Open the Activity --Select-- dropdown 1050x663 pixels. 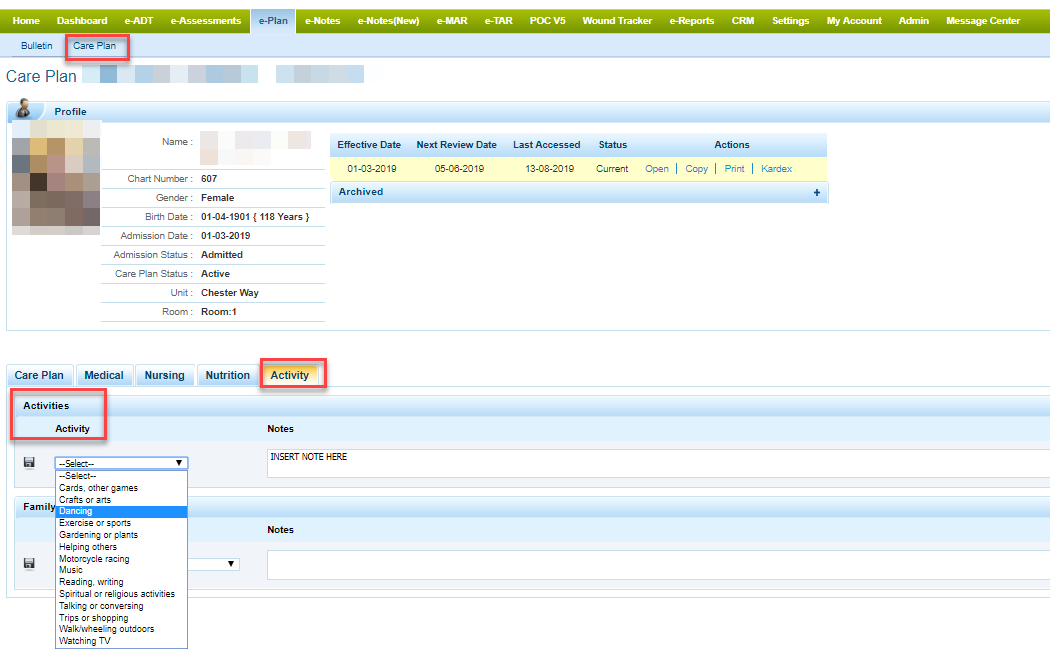point(121,463)
